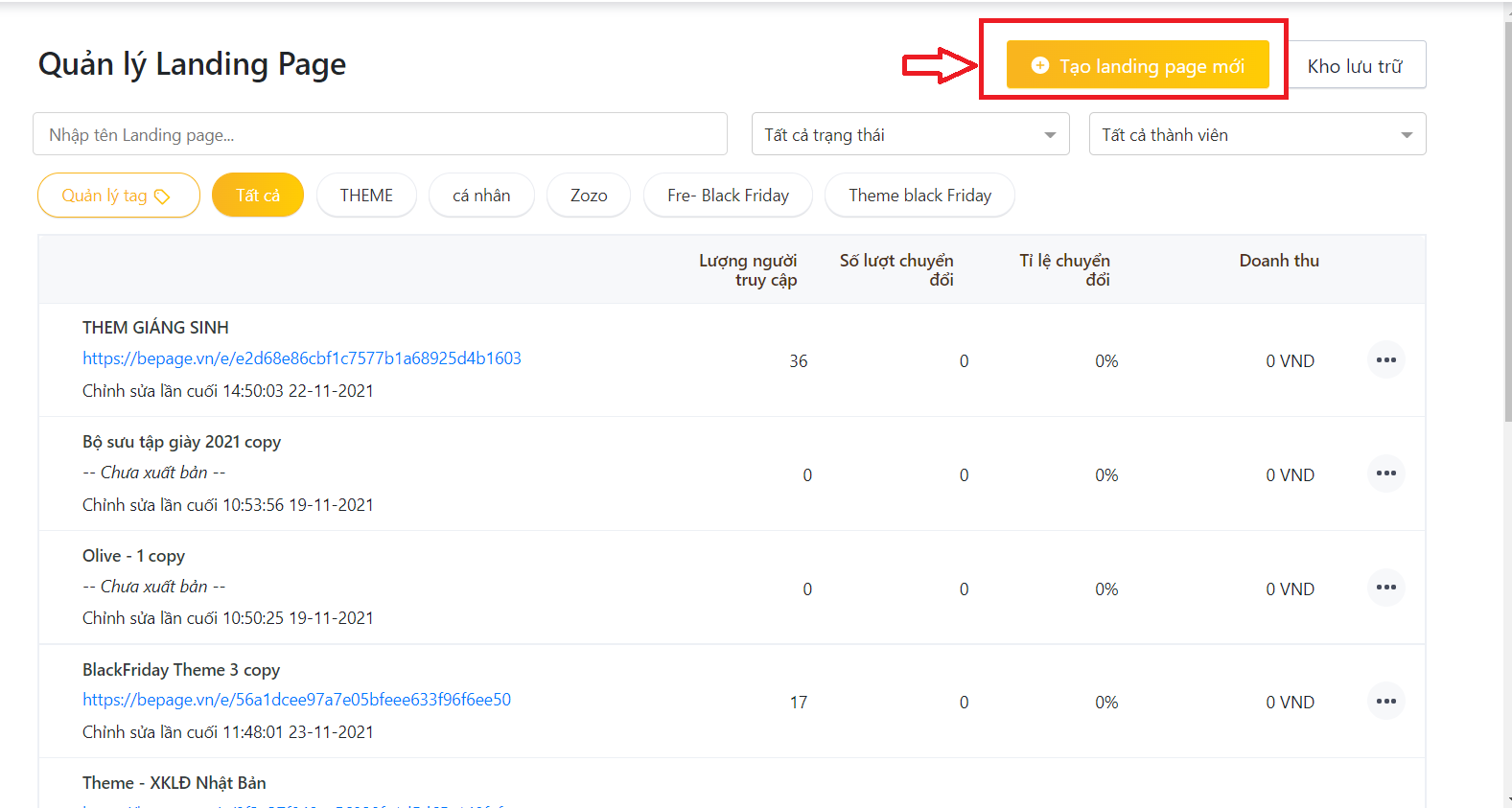Viewport: 1512px width, 808px height.
Task: Open three-dot menu for Olive - 1 copy
Action: (1385, 588)
